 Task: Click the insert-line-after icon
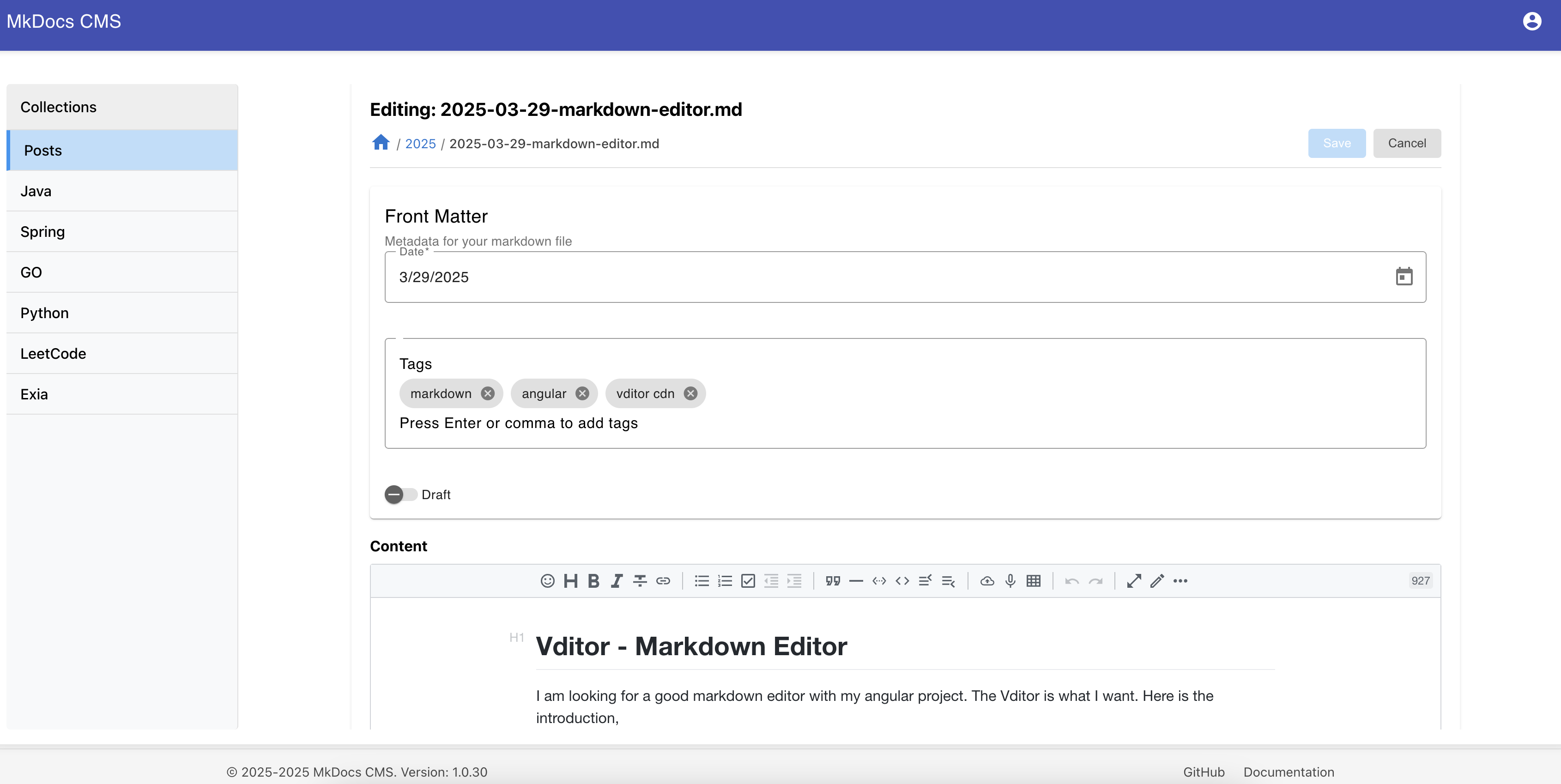click(x=948, y=581)
